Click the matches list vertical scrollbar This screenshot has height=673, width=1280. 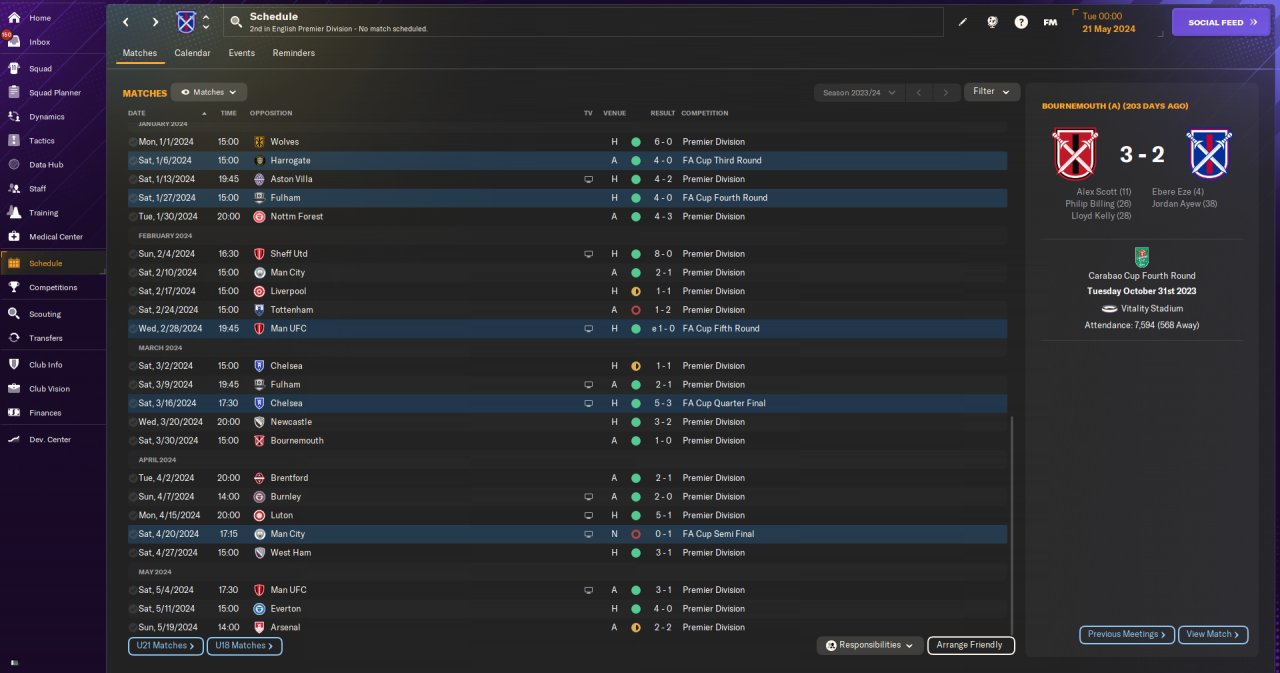(x=1012, y=525)
